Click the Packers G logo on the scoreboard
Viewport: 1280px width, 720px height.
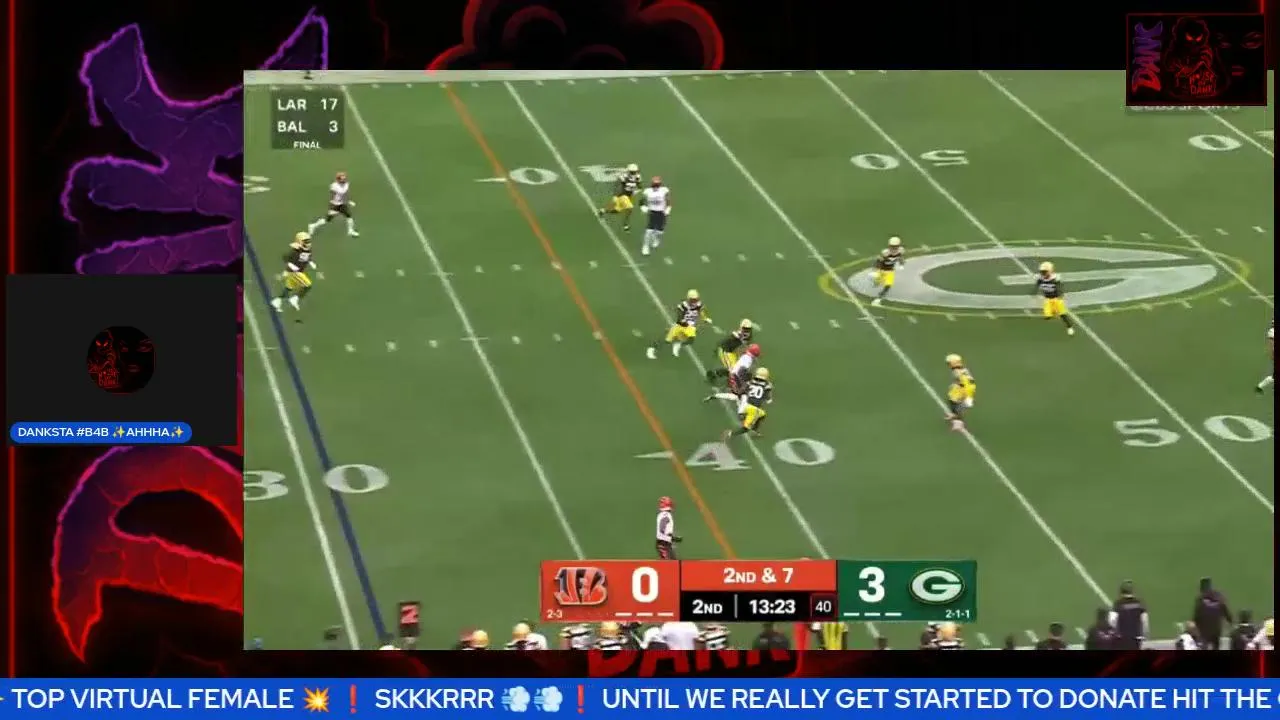(936, 586)
